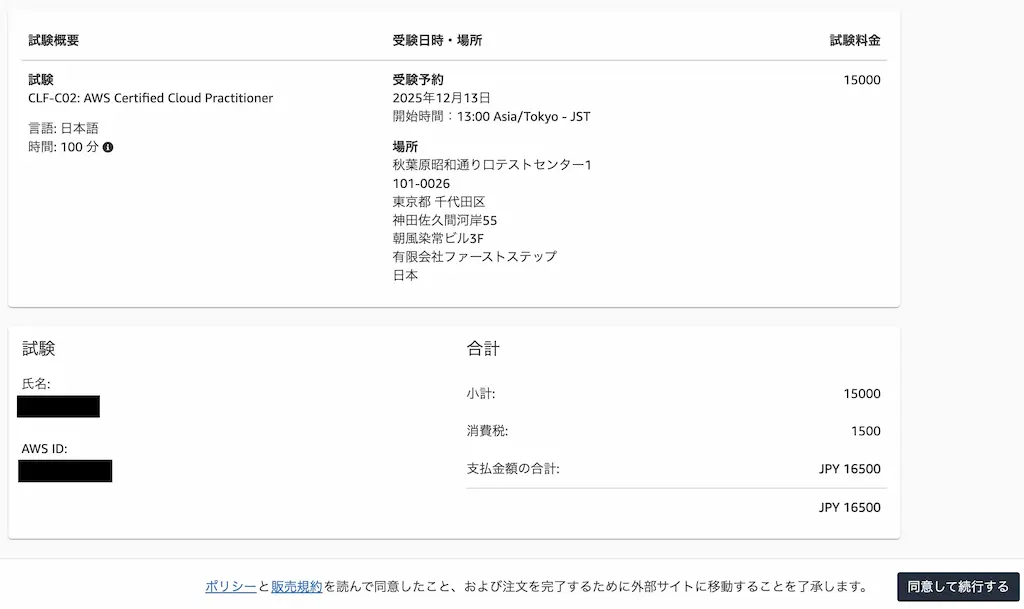Click the postal code 101-0026
The width and height of the screenshot is (1024, 609).
click(x=421, y=183)
